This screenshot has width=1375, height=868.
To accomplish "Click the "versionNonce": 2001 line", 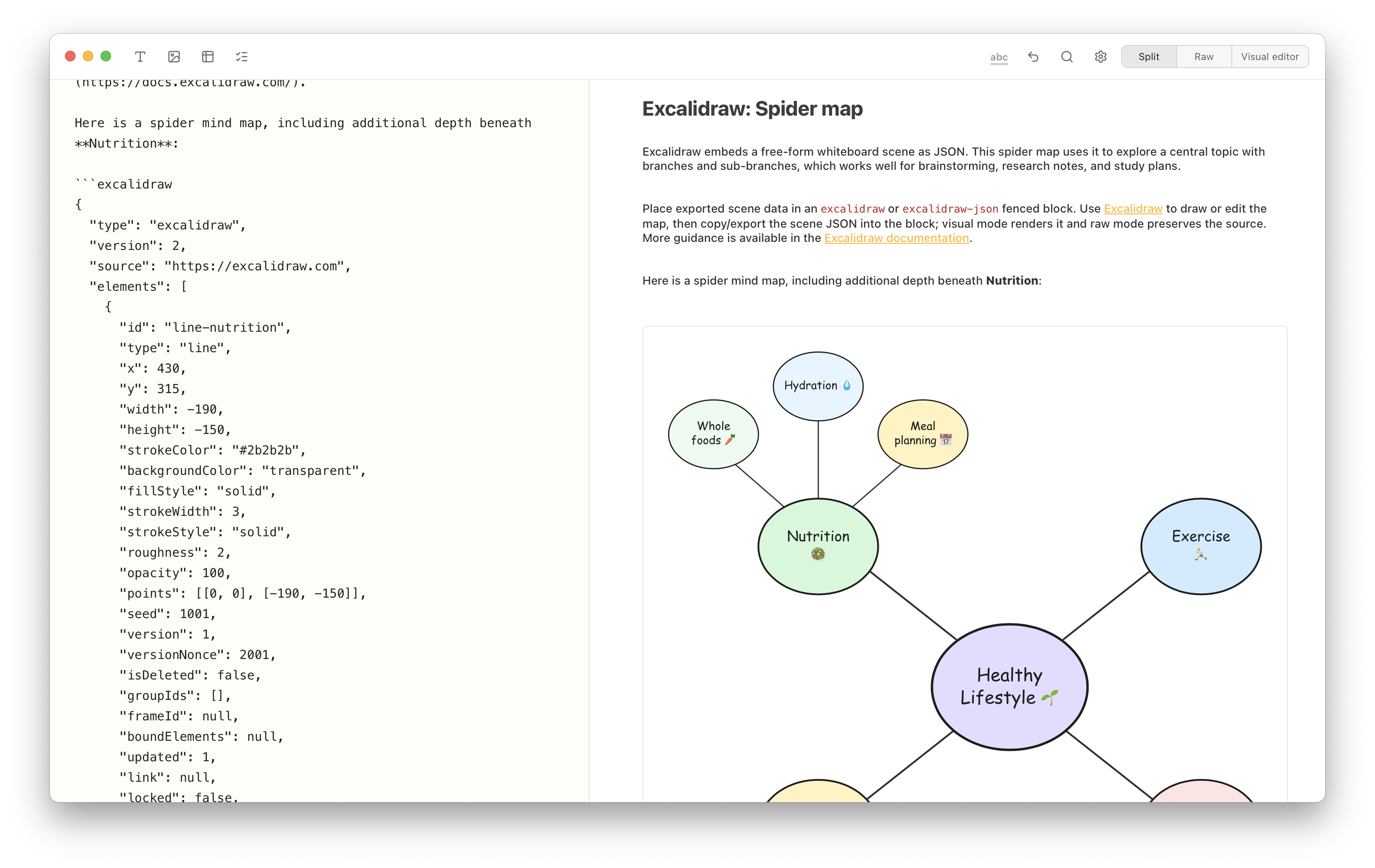I will (197, 655).
